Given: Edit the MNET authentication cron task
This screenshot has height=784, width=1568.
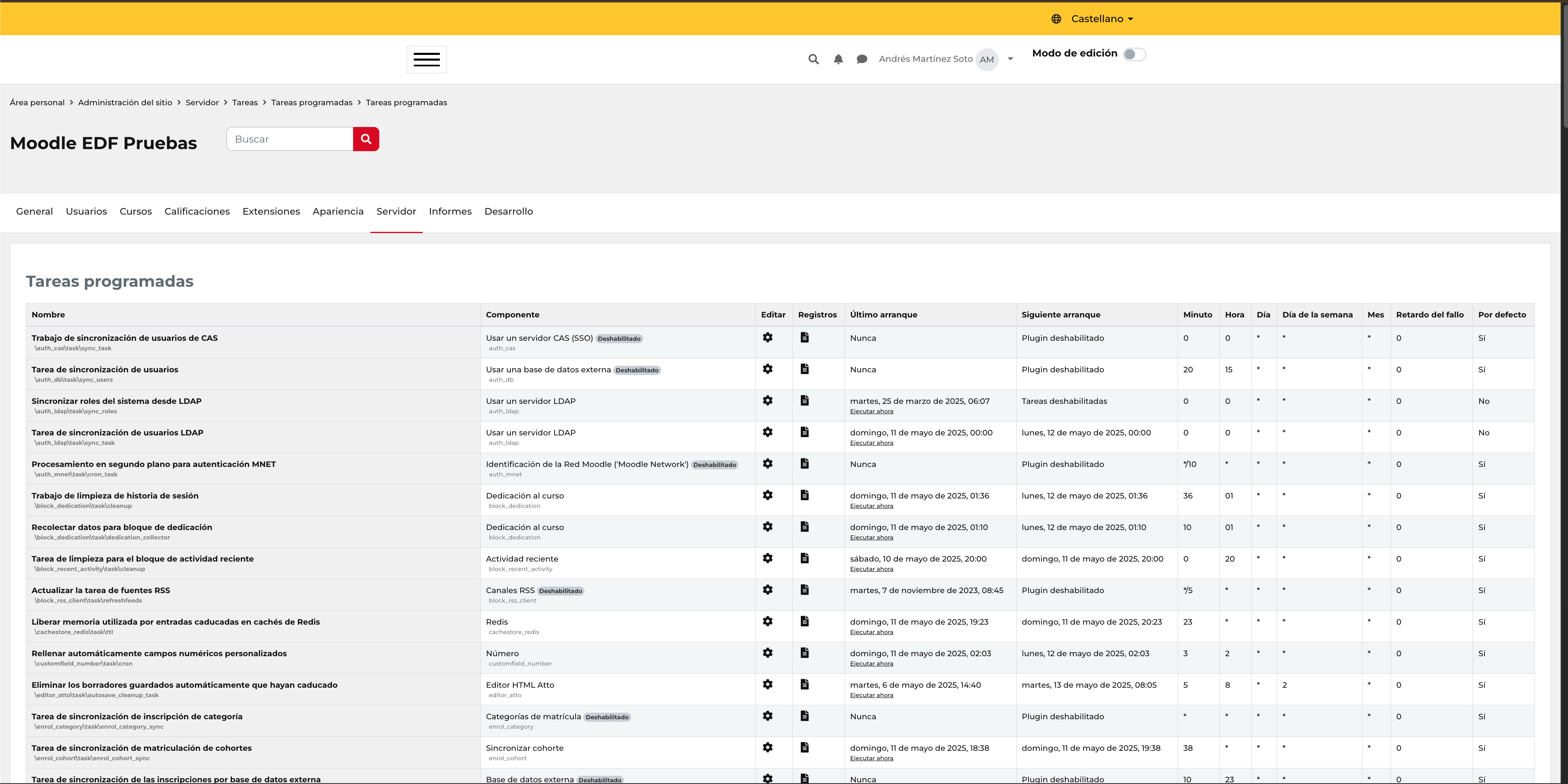Looking at the screenshot, I should click(768, 464).
